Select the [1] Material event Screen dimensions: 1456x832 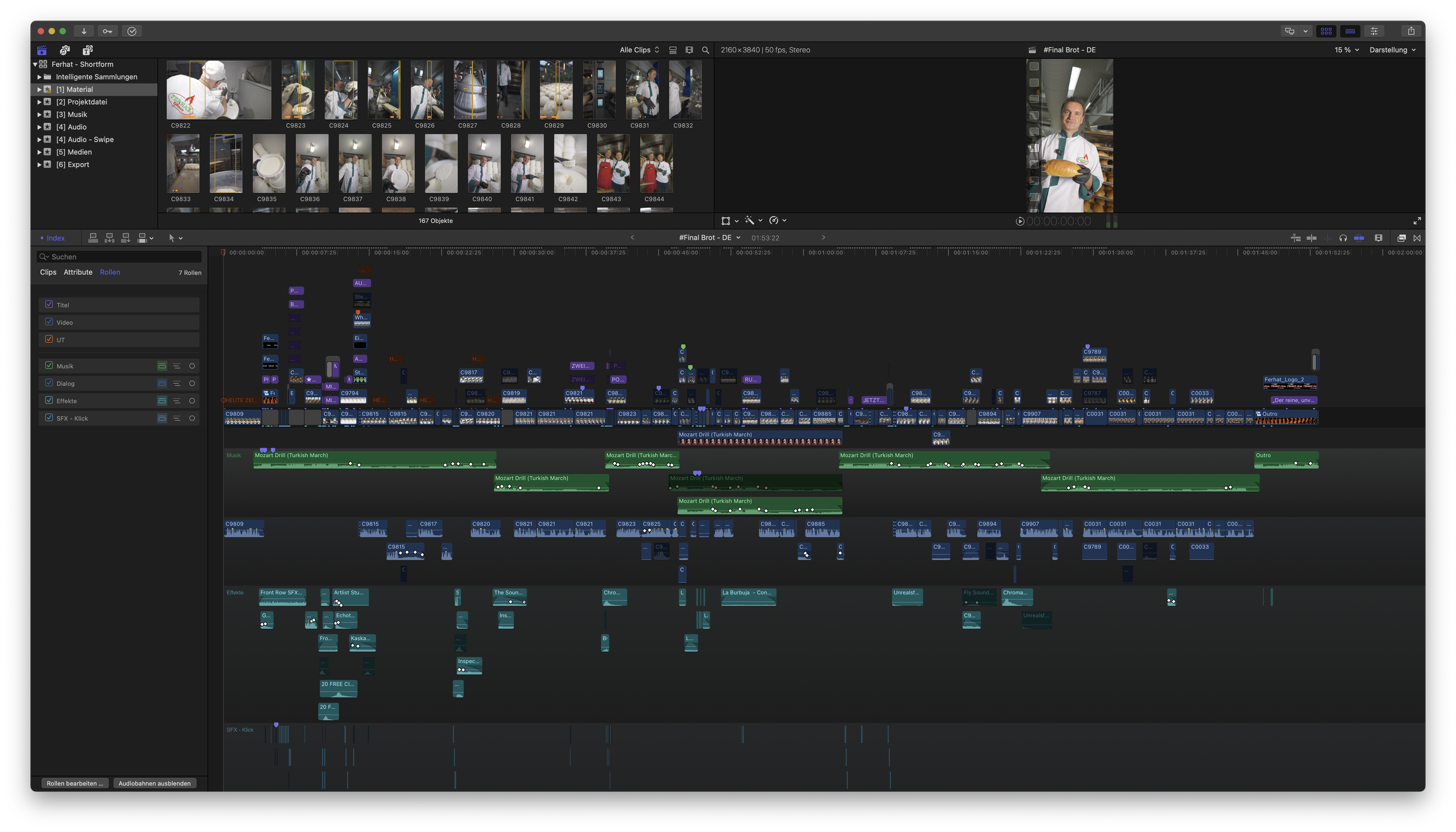(94, 90)
